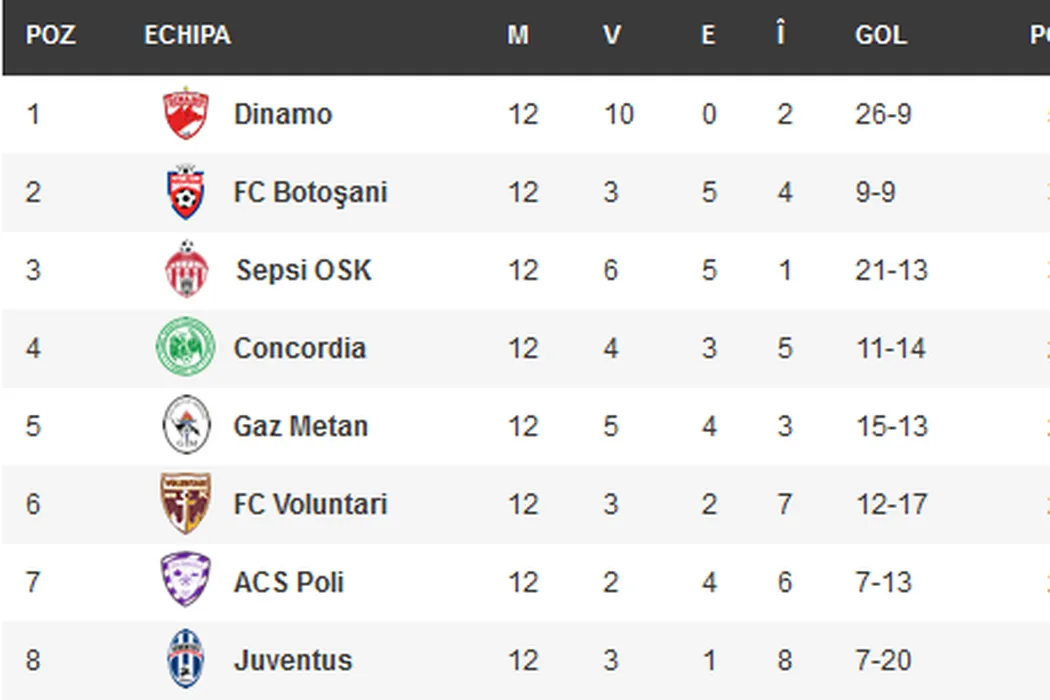Click the Sepsi OSK team name
The width and height of the screenshot is (1050, 700).
pyautogui.click(x=304, y=270)
